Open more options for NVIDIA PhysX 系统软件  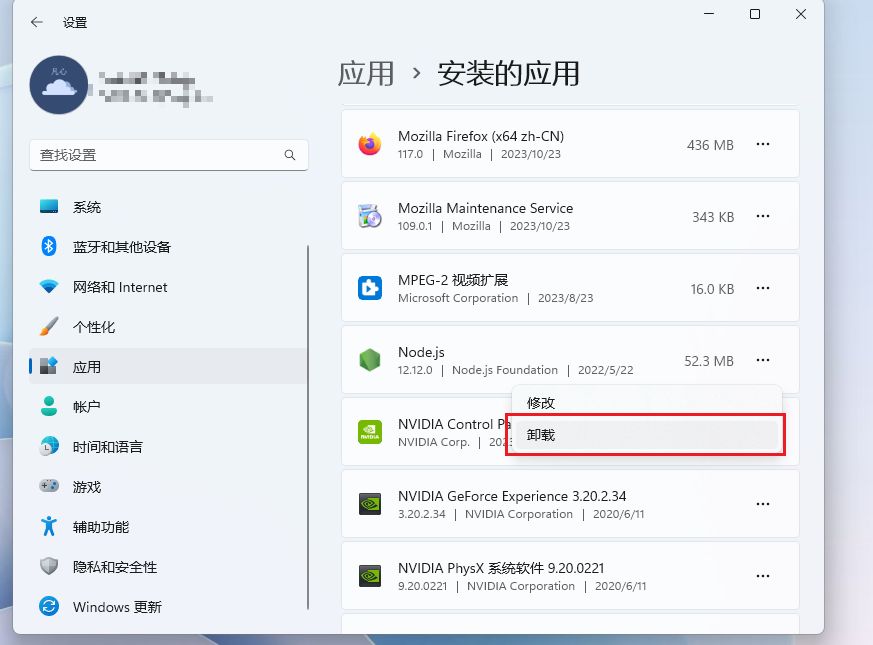click(763, 576)
